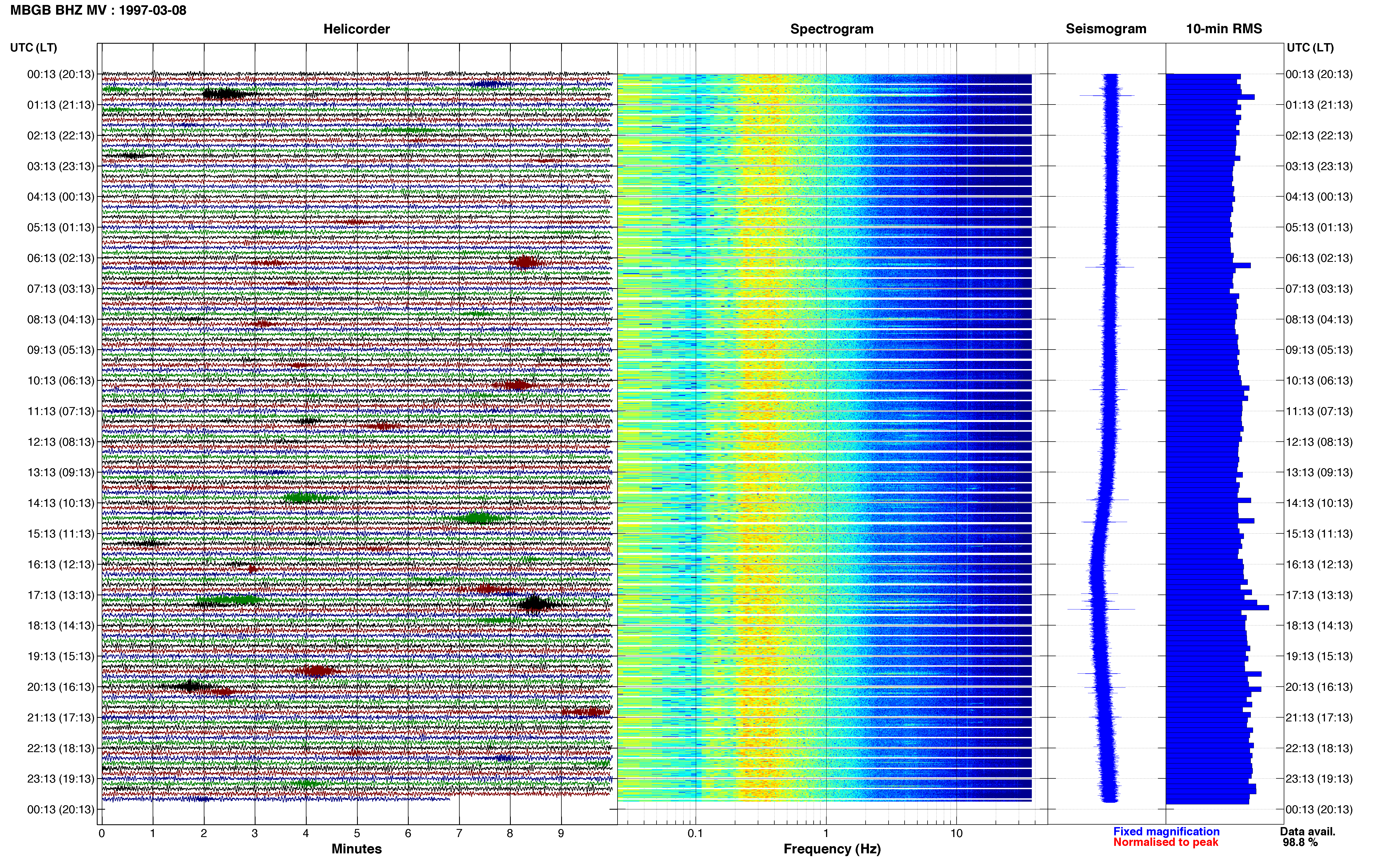1388x868 pixels.
Task: Click the right 'UTC (LT)' axis label
Action: click(x=1311, y=48)
